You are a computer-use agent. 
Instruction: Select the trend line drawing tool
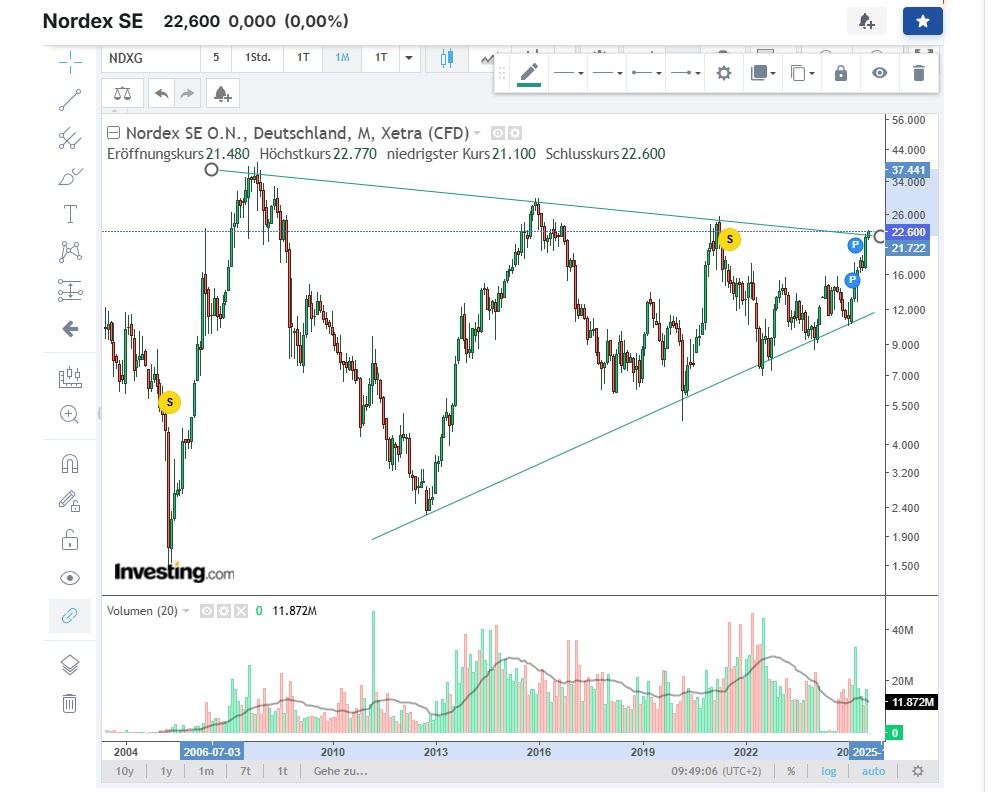pyautogui.click(x=70, y=100)
